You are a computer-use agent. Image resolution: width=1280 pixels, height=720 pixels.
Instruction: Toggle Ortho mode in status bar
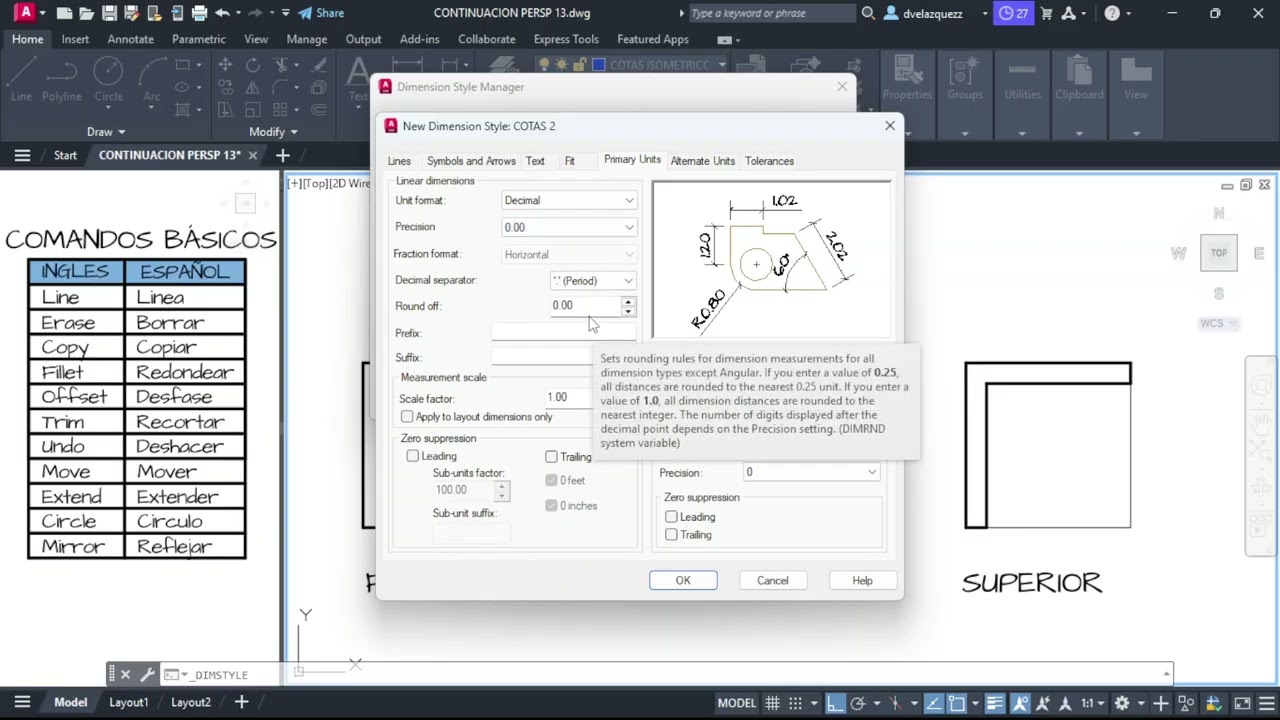(x=835, y=703)
